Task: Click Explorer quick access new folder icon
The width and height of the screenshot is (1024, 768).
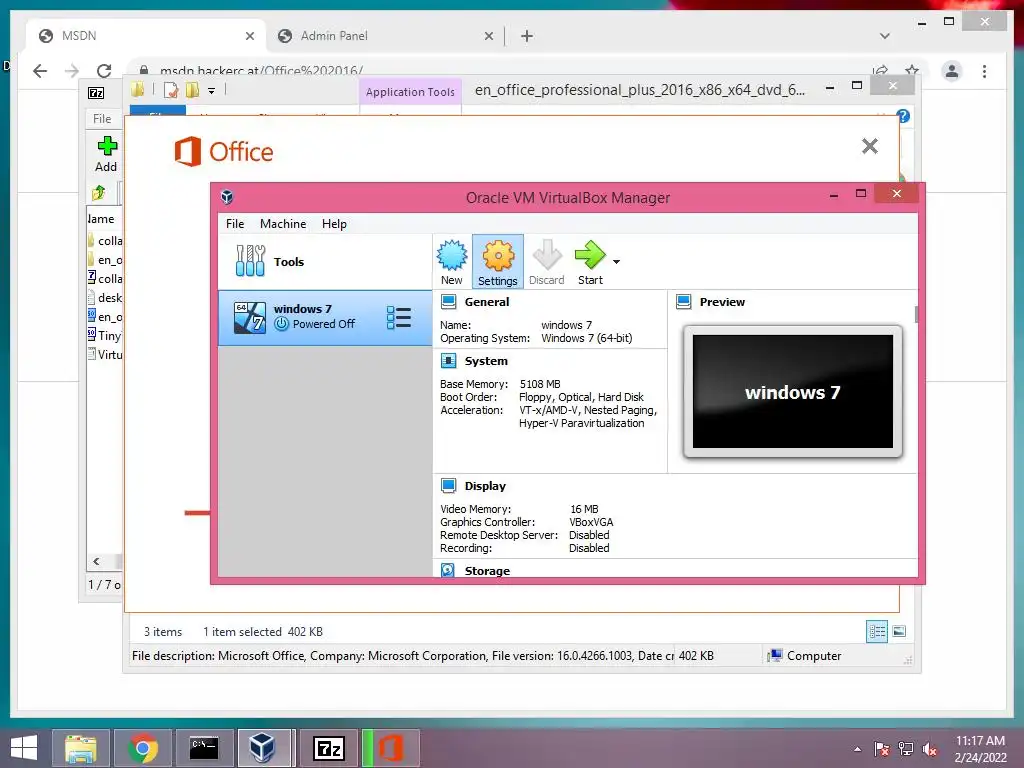Action: (x=192, y=90)
